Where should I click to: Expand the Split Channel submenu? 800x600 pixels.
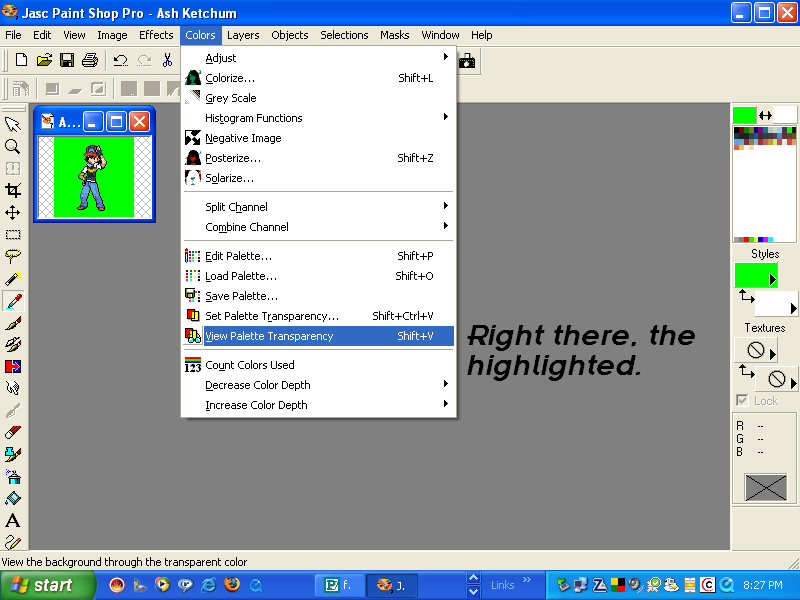click(x=318, y=207)
